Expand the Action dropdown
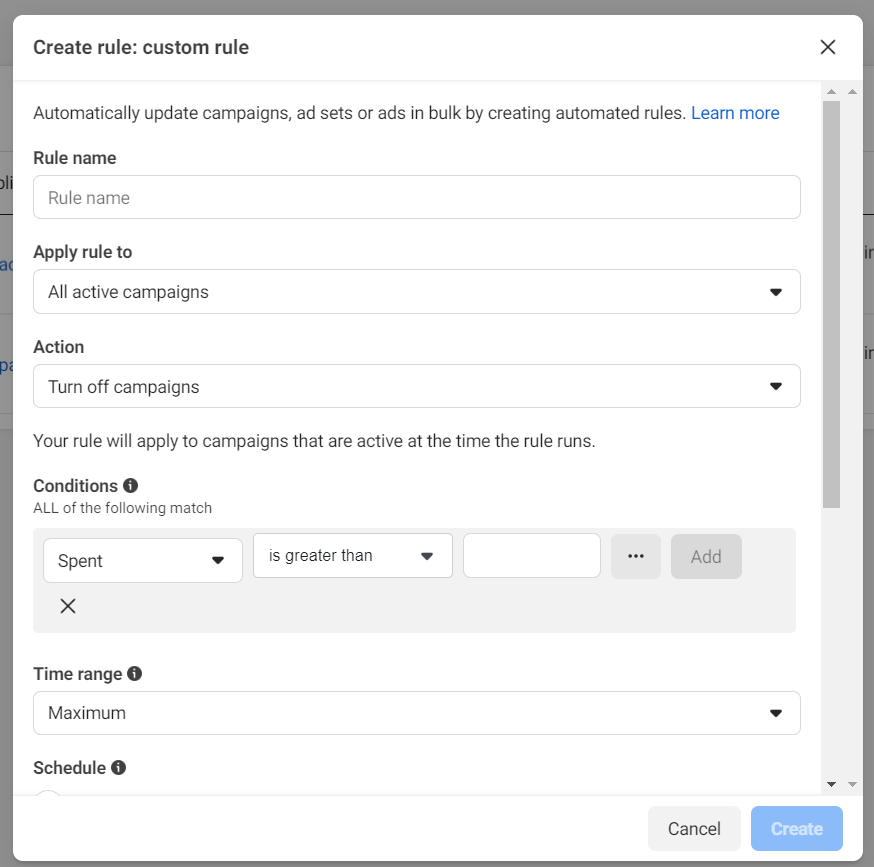 [416, 386]
